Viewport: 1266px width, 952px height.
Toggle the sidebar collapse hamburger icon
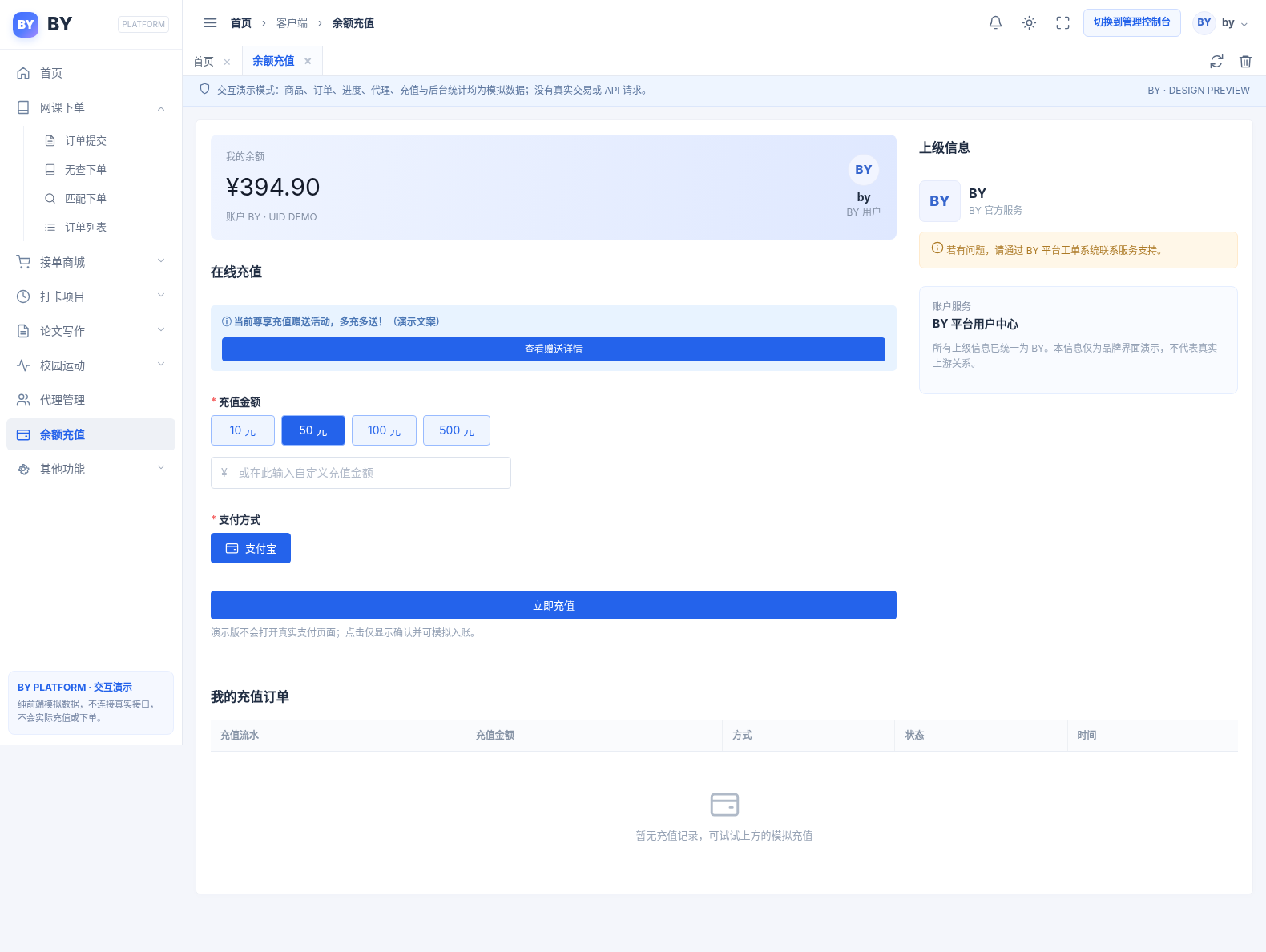coord(210,23)
